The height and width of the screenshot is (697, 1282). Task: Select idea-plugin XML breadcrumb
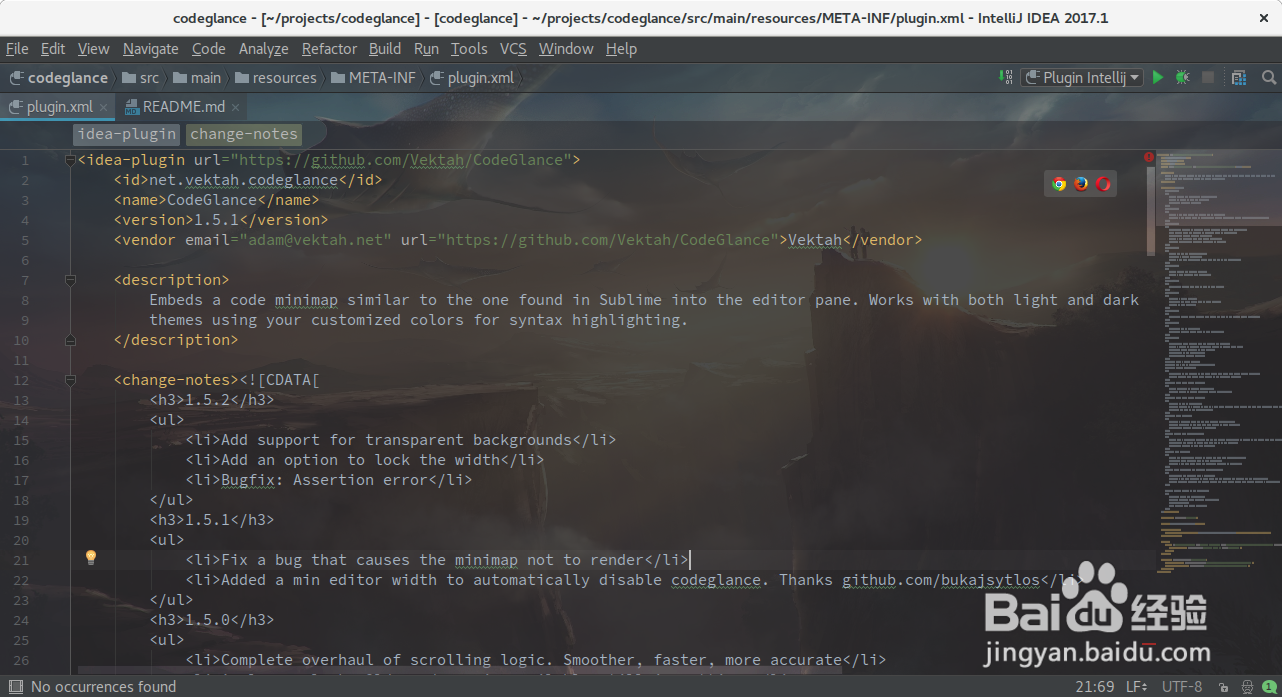126,134
